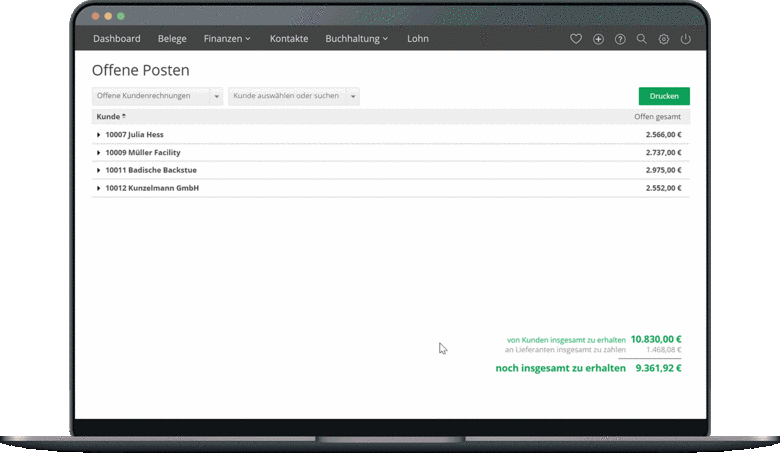The image size is (780, 476).
Task: Open the settings gear icon
Action: [x=664, y=39]
